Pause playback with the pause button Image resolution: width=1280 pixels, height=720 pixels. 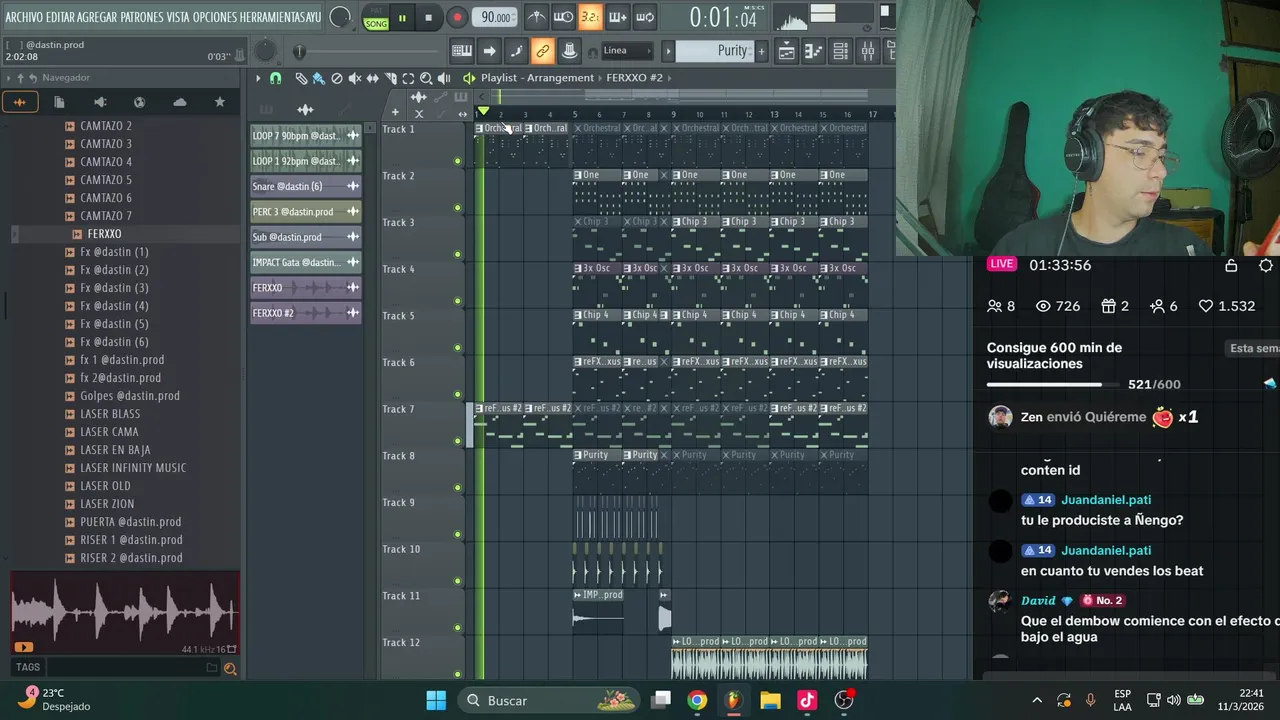(x=402, y=18)
